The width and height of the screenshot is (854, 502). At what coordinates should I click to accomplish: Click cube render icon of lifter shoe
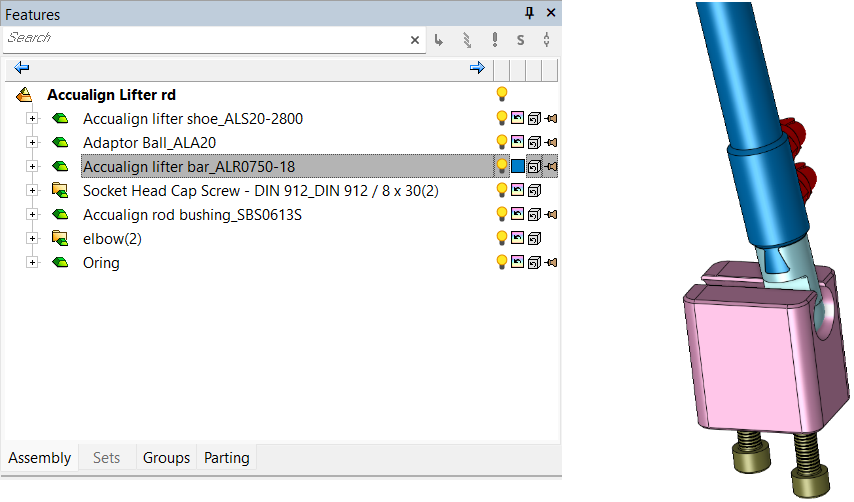534,118
